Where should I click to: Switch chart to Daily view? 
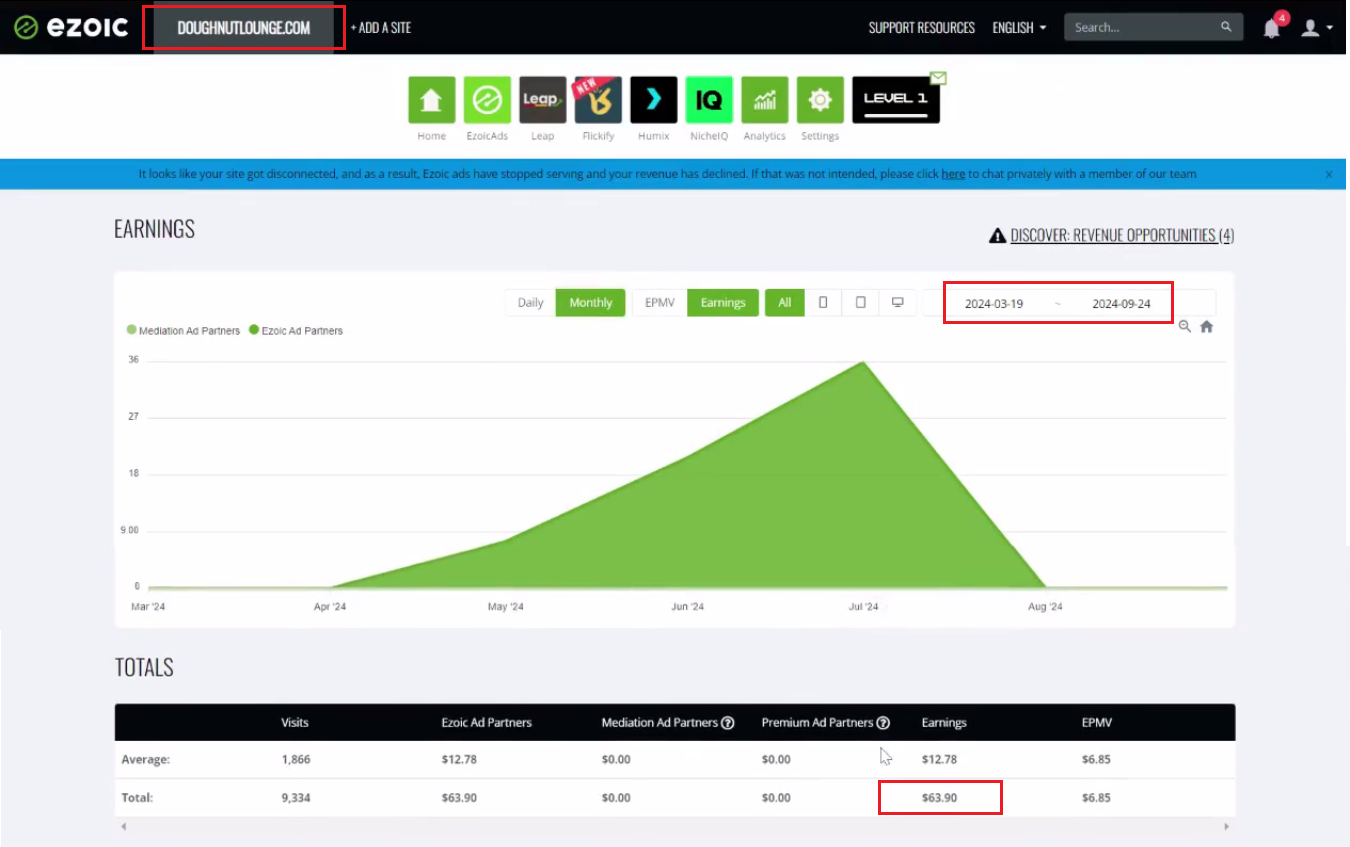point(531,302)
